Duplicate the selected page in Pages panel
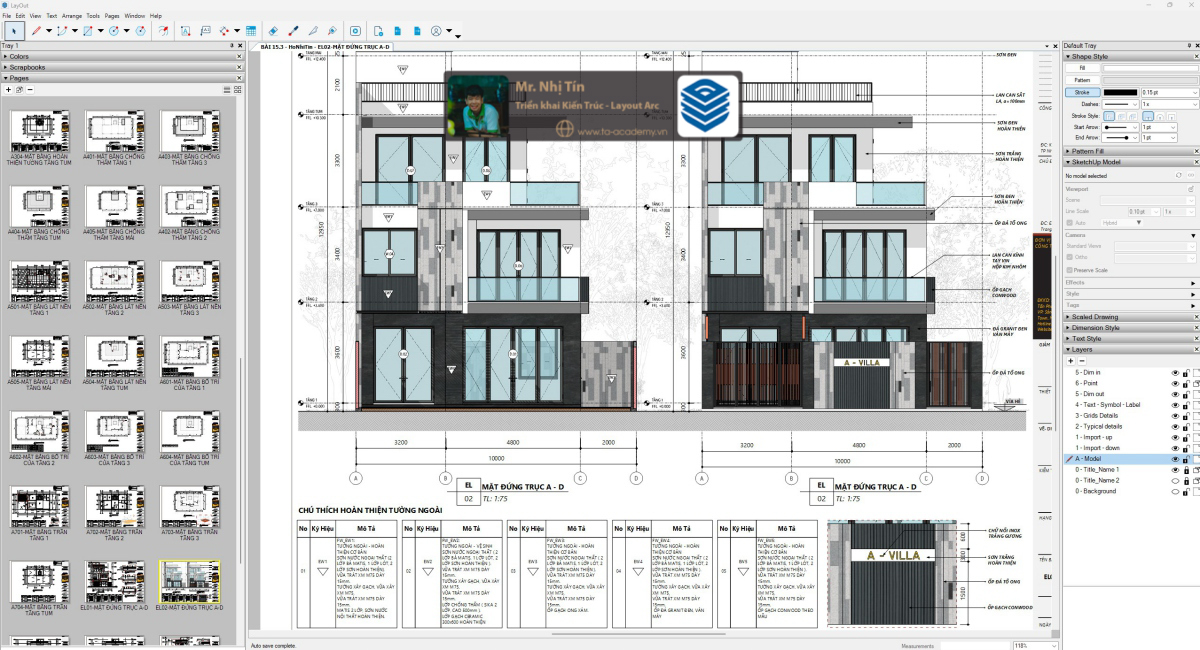This screenshot has width=1200, height=650. click(19, 90)
